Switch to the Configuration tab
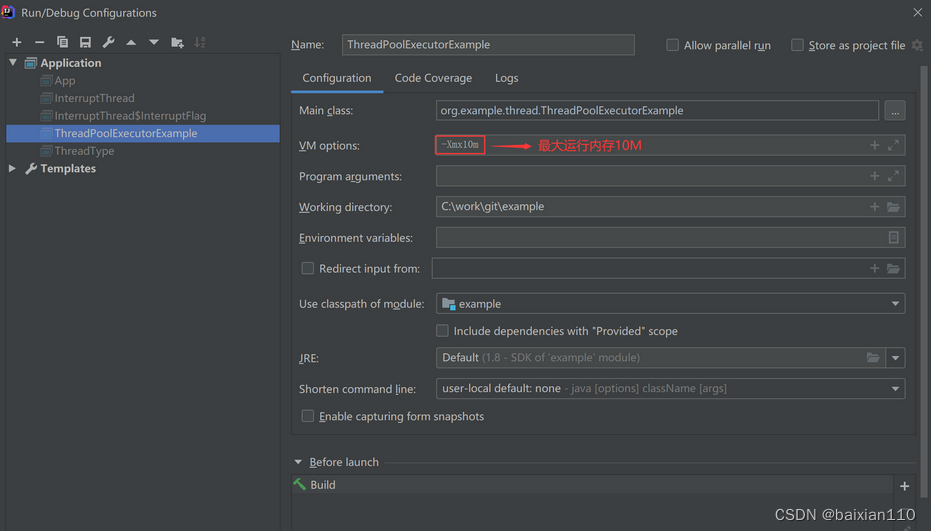The height and width of the screenshot is (531, 931). point(337,78)
